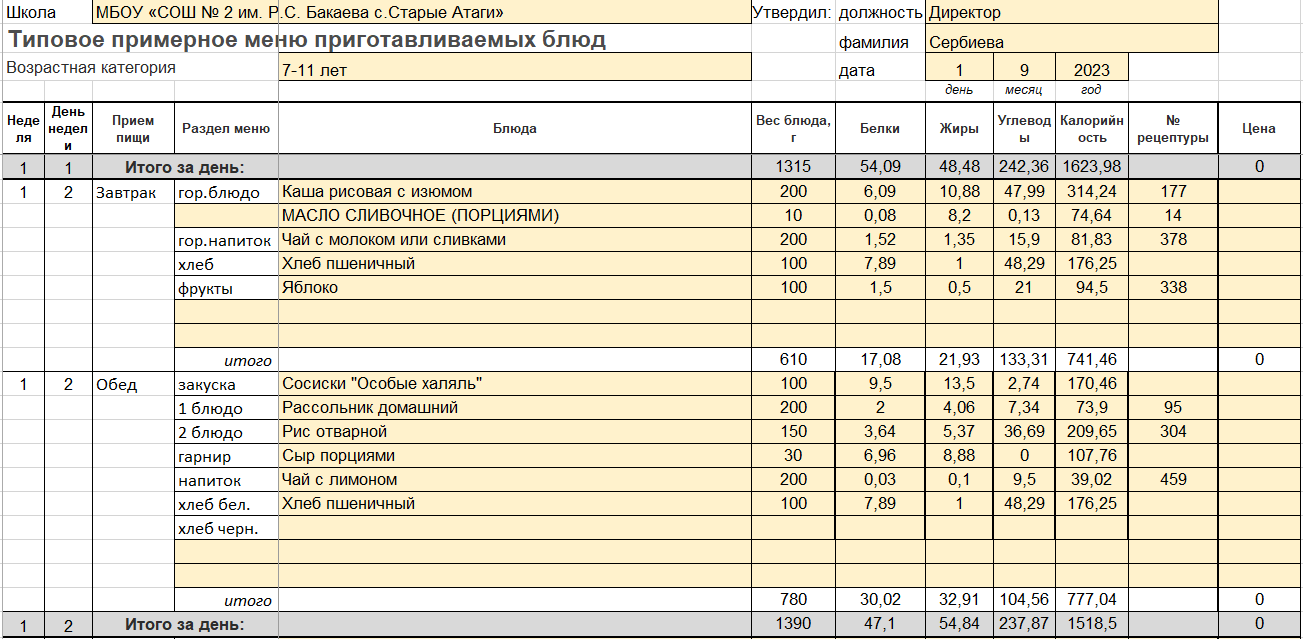1303x639 pixels.
Task: Select recipe number cell 459
Action: pos(1173,480)
